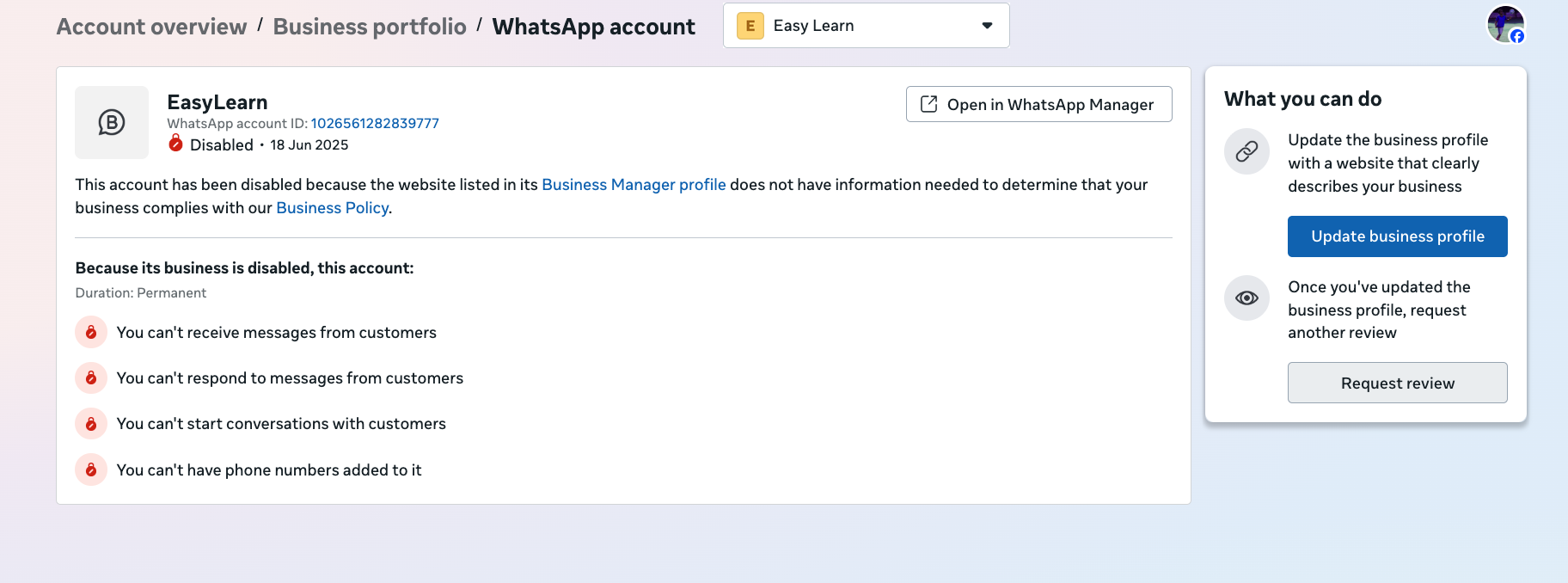Click the eye icon beside request review

pos(1246,298)
